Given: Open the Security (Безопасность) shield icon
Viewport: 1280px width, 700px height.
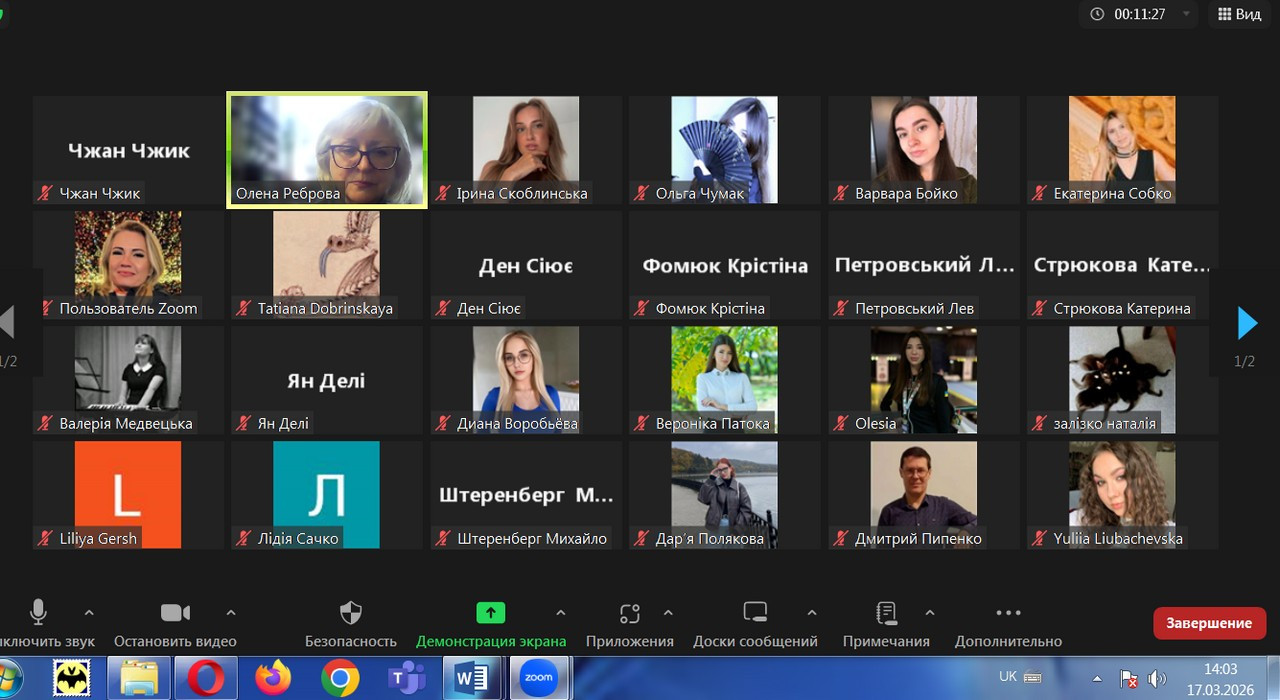Looking at the screenshot, I should coord(351,613).
